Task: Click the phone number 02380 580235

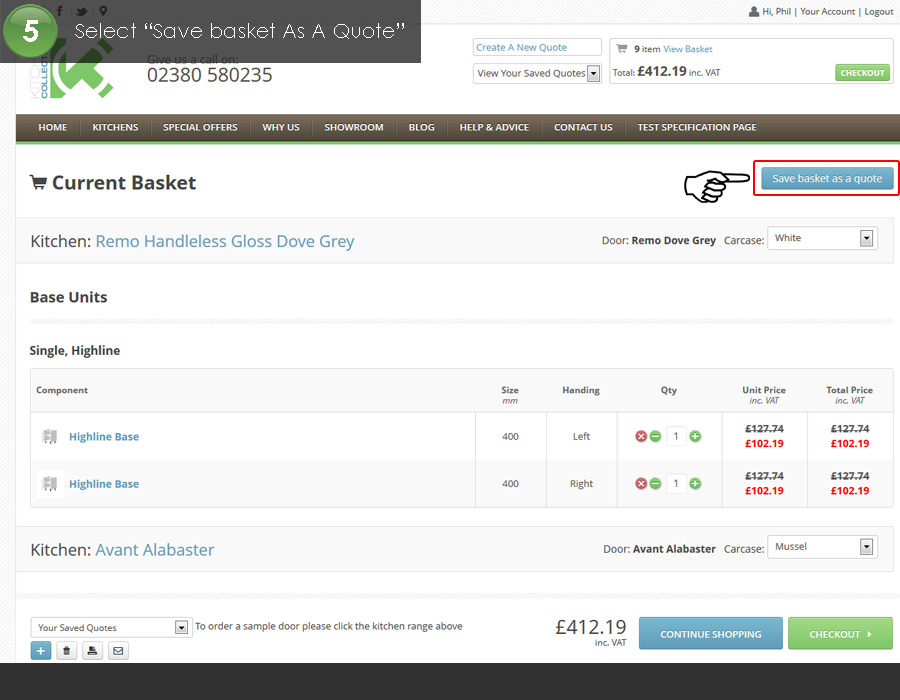Action: click(x=210, y=75)
